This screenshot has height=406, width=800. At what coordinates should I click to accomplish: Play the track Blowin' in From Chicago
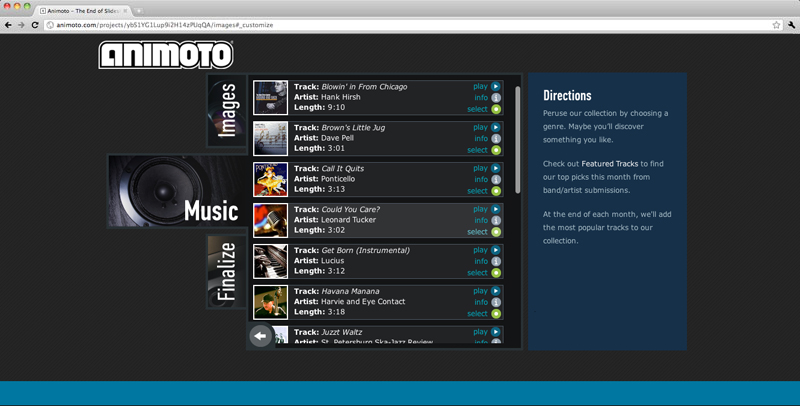tap(487, 87)
